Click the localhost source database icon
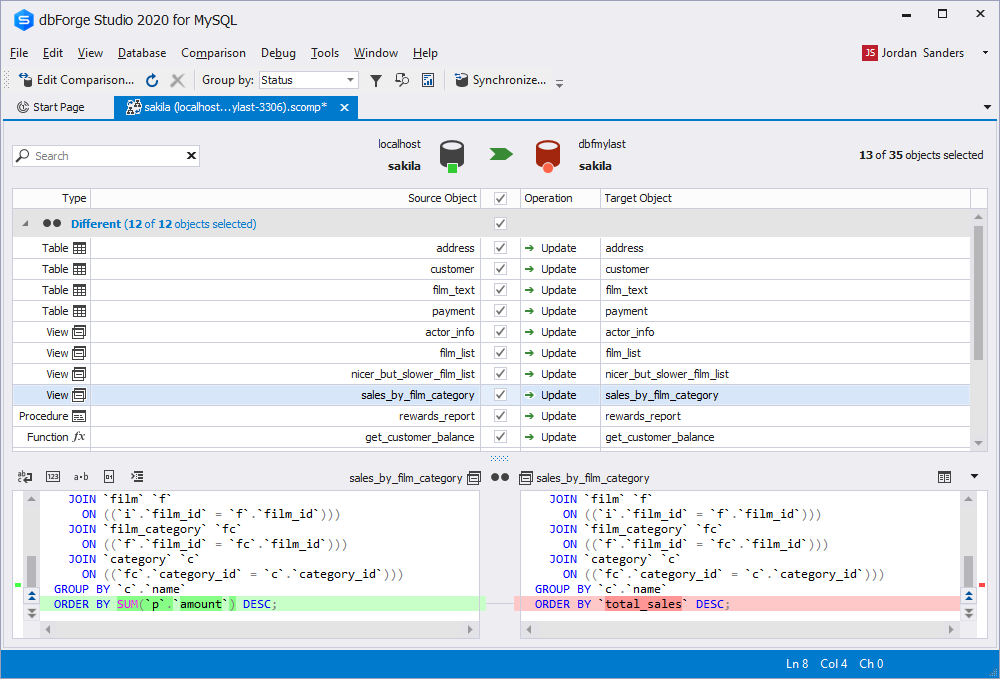Viewport: 1000px width, 679px height. tap(452, 156)
